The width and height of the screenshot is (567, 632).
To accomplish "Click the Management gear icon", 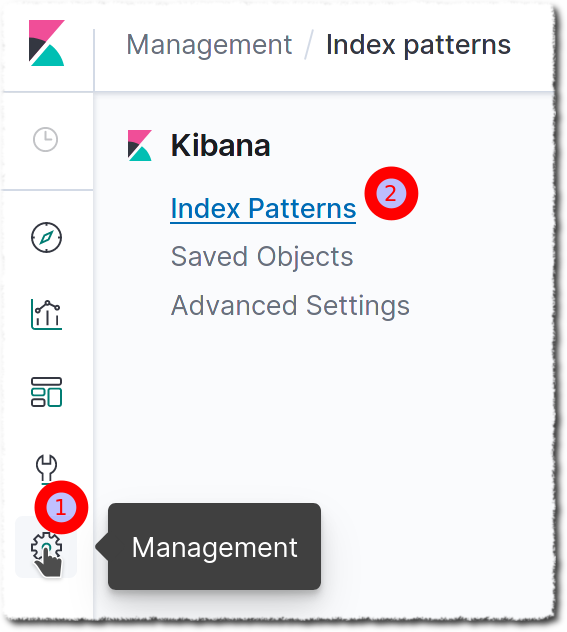I will point(46,547).
